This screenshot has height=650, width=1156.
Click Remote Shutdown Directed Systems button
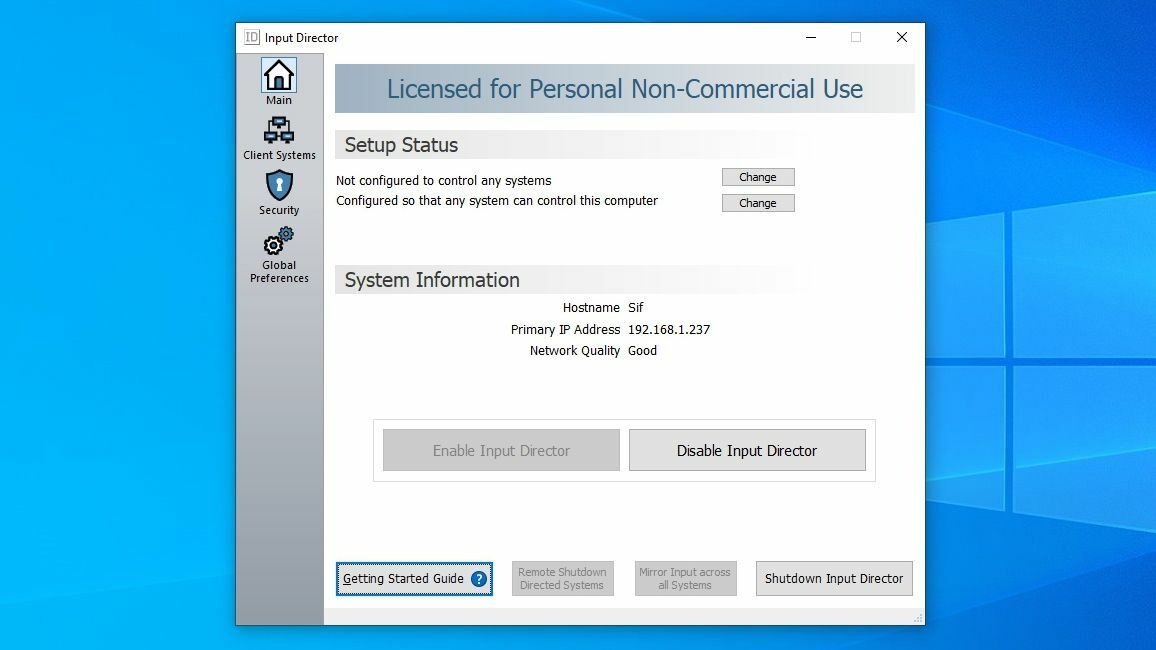[x=562, y=579]
